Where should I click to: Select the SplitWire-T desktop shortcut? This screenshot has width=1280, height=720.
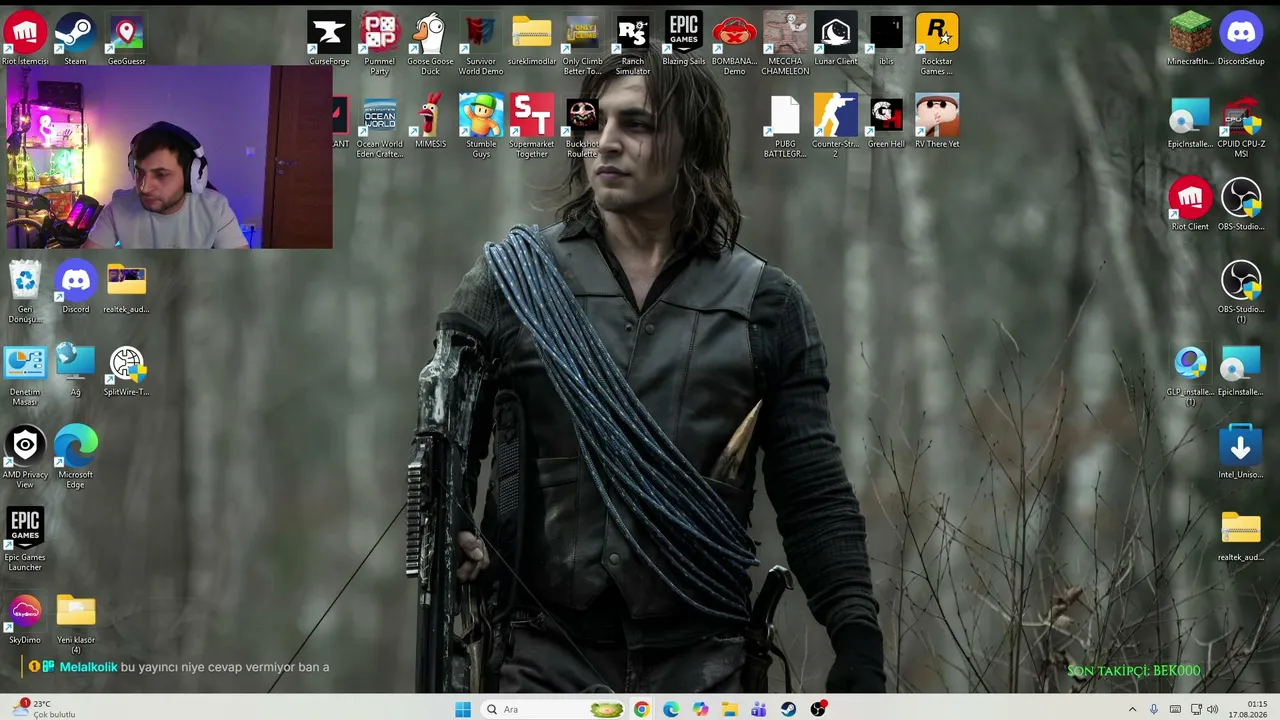[x=126, y=370]
